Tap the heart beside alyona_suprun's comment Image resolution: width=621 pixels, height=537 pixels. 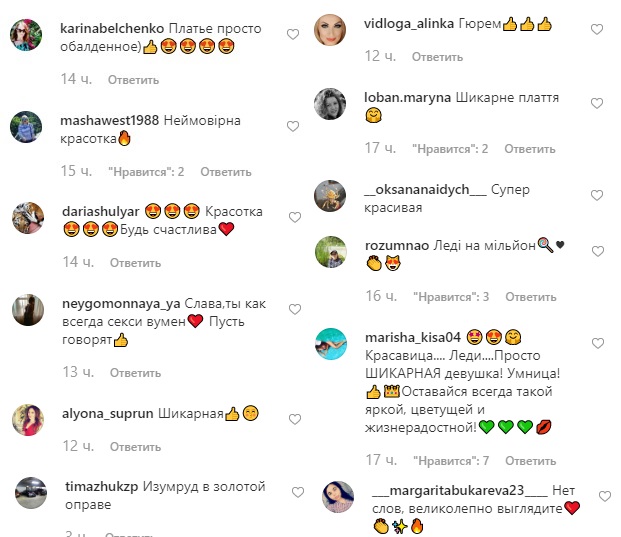(295, 419)
